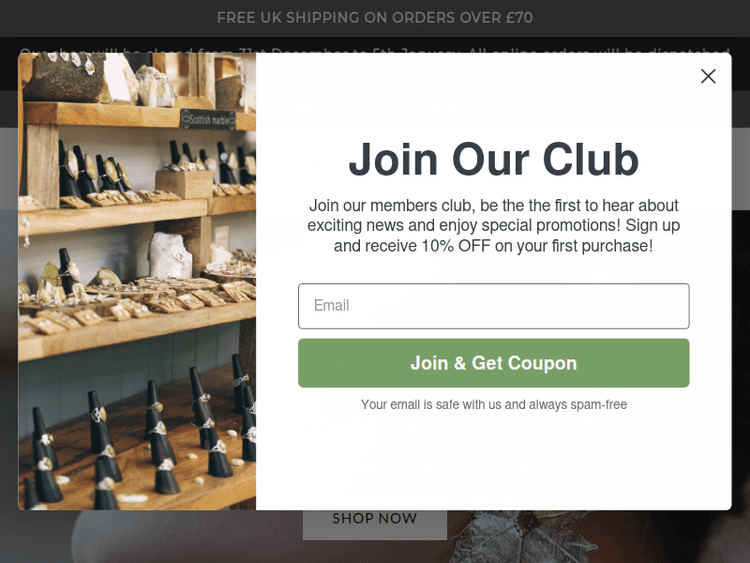Close the Join Our Club popup
Viewport: 750px width, 563px height.
click(708, 76)
